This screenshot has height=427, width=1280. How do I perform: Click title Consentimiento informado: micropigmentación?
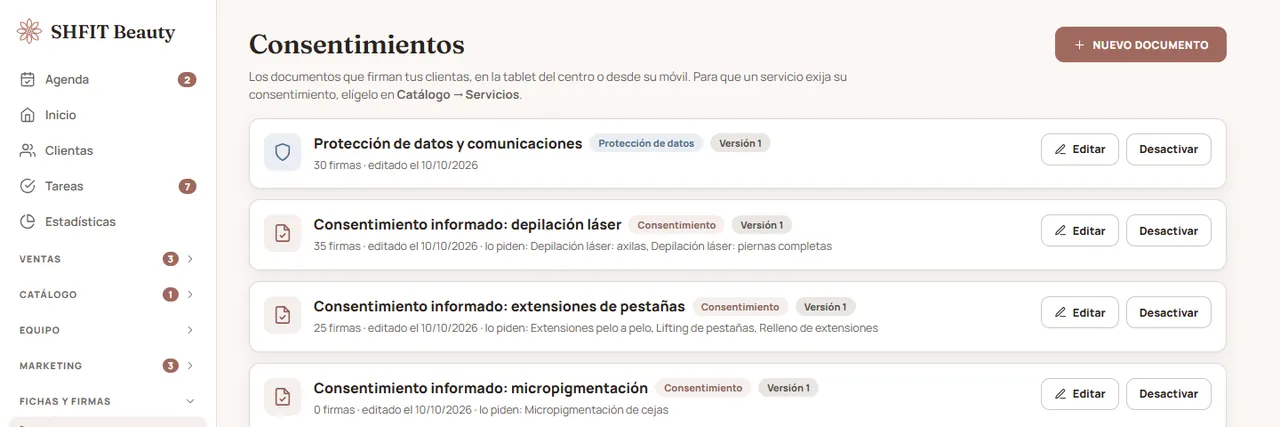tap(481, 388)
